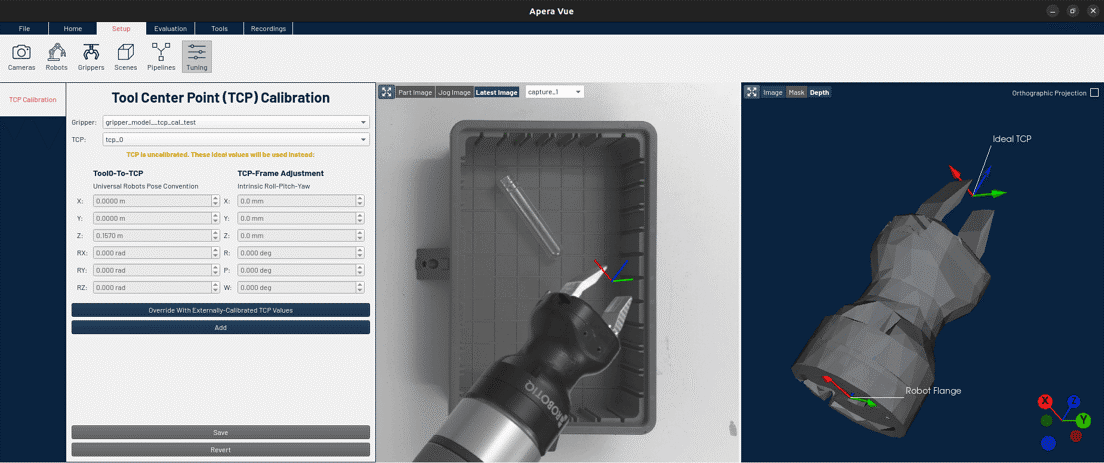Open the Pipelines setup icon
1104x463 pixels.
click(x=161, y=56)
